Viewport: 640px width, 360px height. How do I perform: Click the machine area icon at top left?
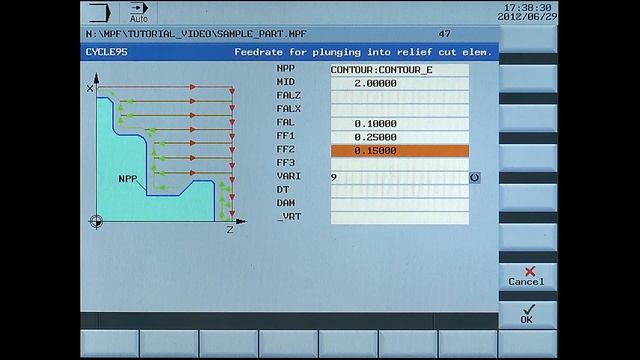100,13
